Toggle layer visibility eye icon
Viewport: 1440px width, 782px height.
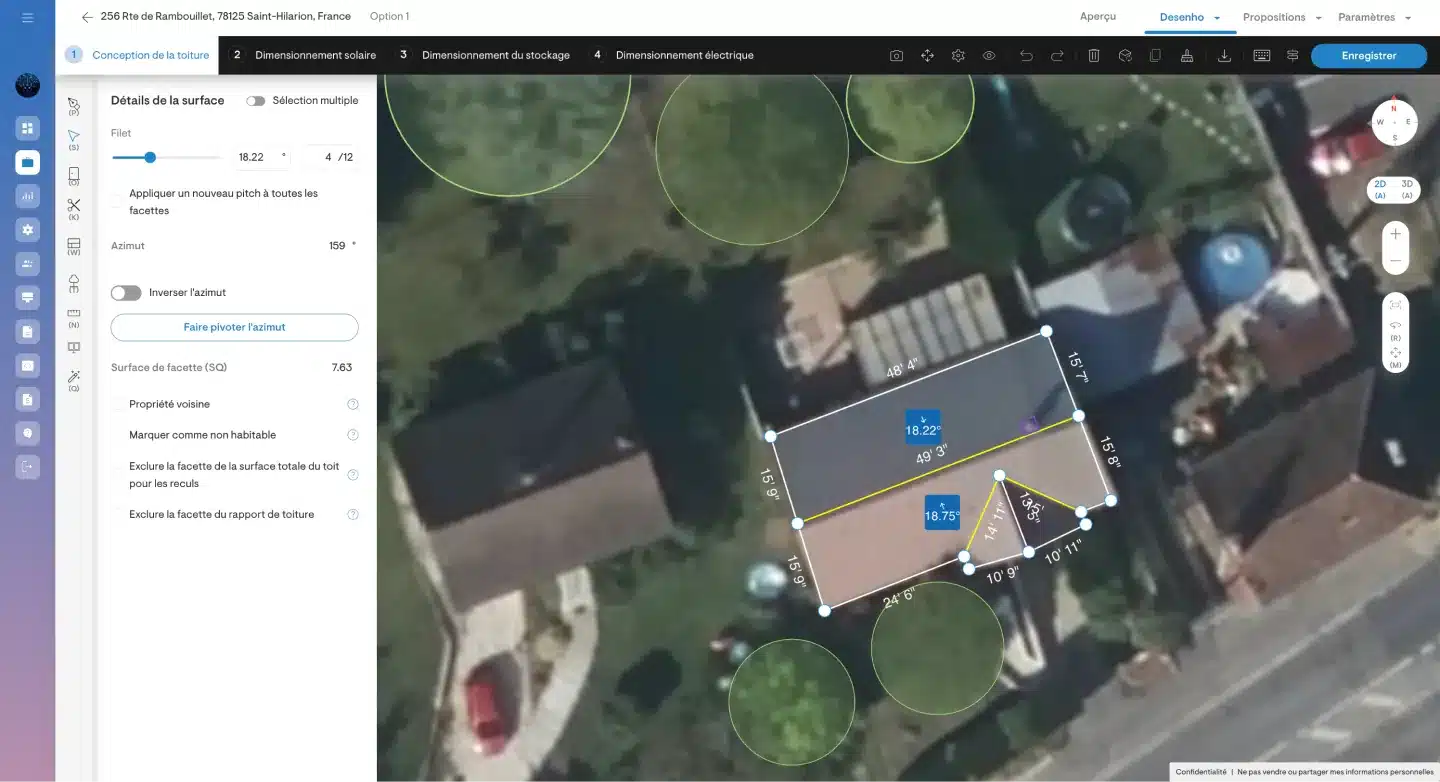point(989,56)
